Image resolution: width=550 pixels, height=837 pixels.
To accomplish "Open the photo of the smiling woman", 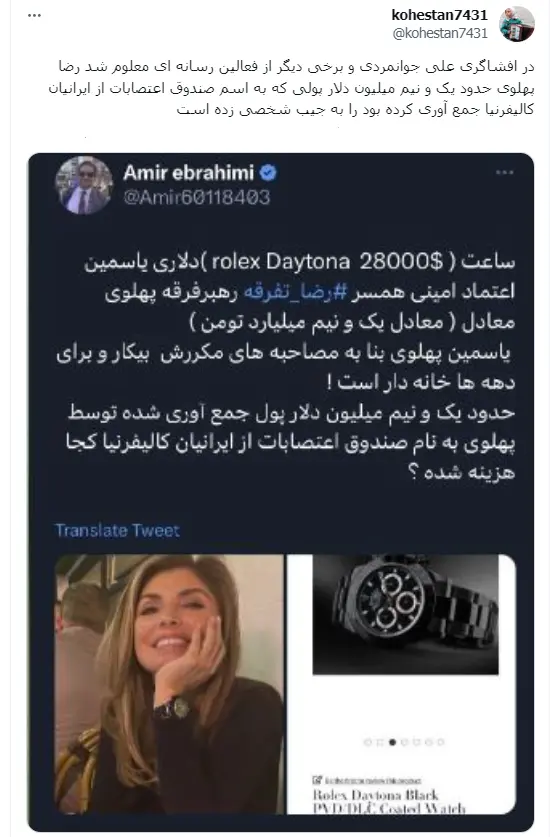I will tap(169, 684).
